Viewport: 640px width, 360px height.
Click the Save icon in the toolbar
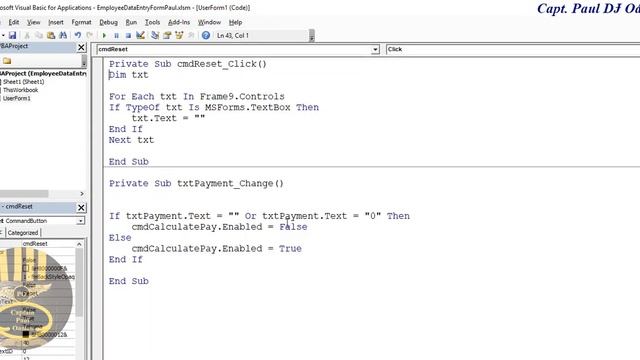[x=12, y=36]
